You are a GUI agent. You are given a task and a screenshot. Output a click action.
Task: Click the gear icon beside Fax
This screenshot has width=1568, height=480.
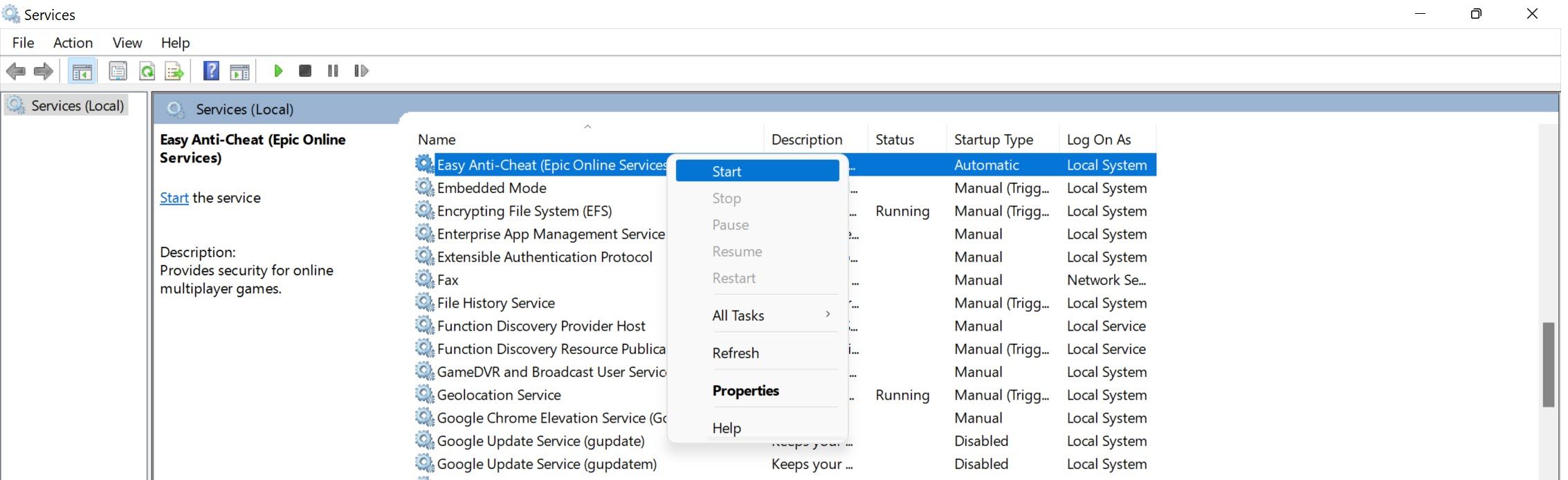(425, 279)
